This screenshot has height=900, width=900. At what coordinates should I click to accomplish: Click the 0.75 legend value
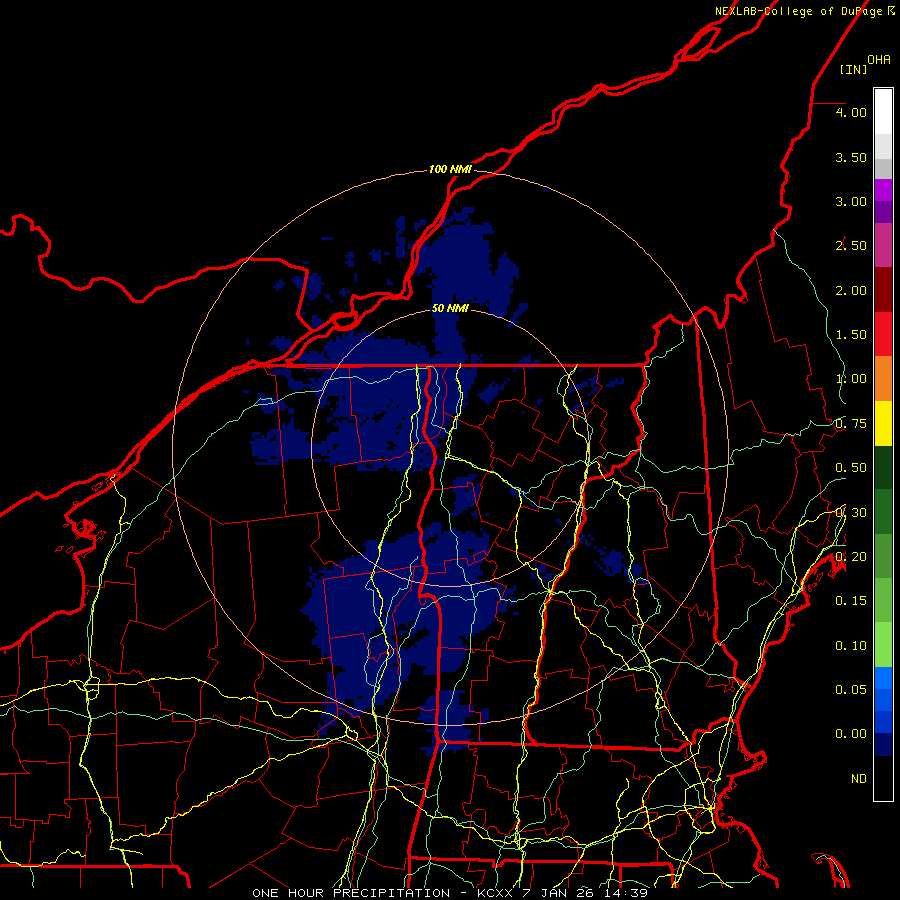(851, 423)
